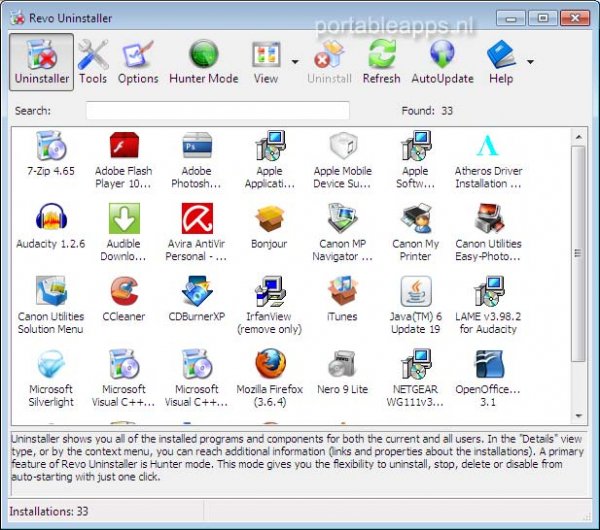The height and width of the screenshot is (530, 600).
Task: Click the View toolbar button
Action: tap(266, 61)
